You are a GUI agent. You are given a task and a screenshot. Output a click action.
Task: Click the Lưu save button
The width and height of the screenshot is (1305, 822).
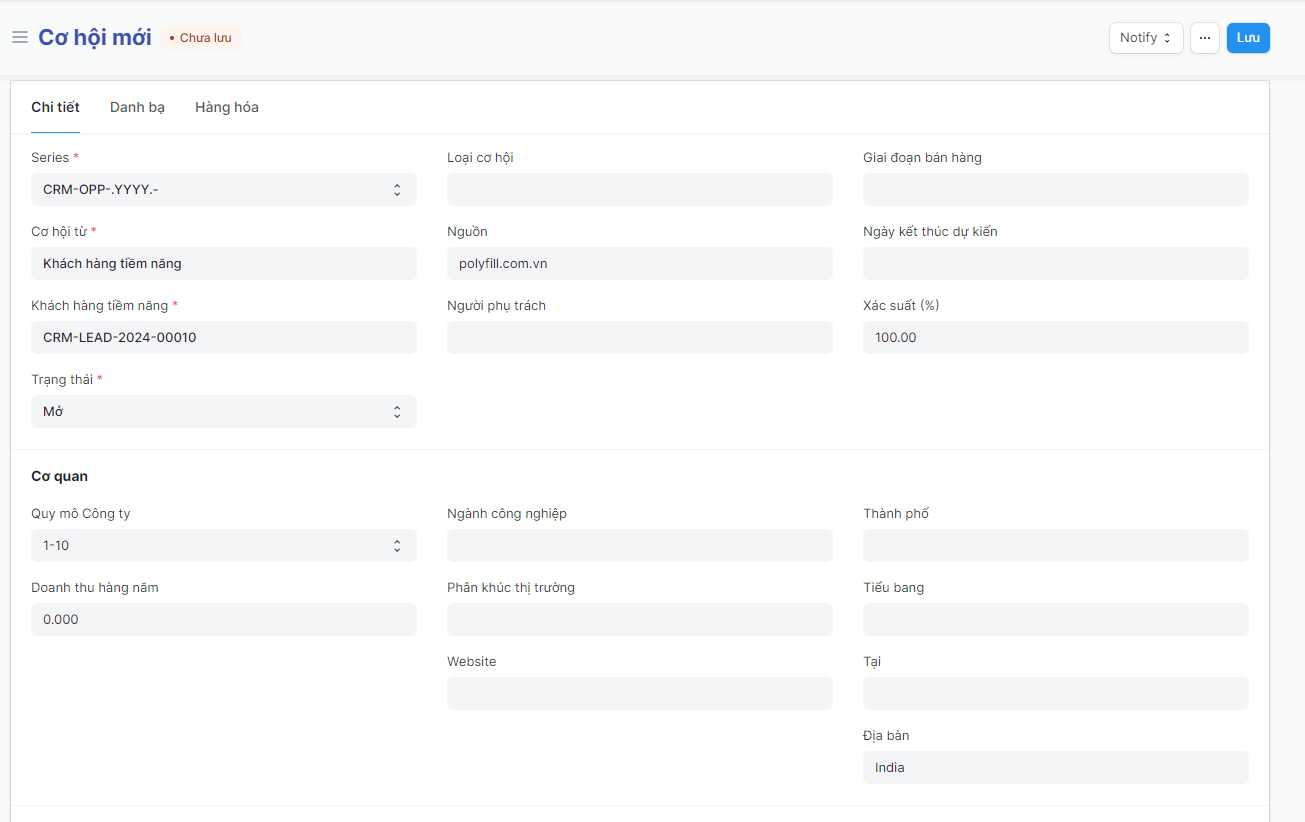1247,38
